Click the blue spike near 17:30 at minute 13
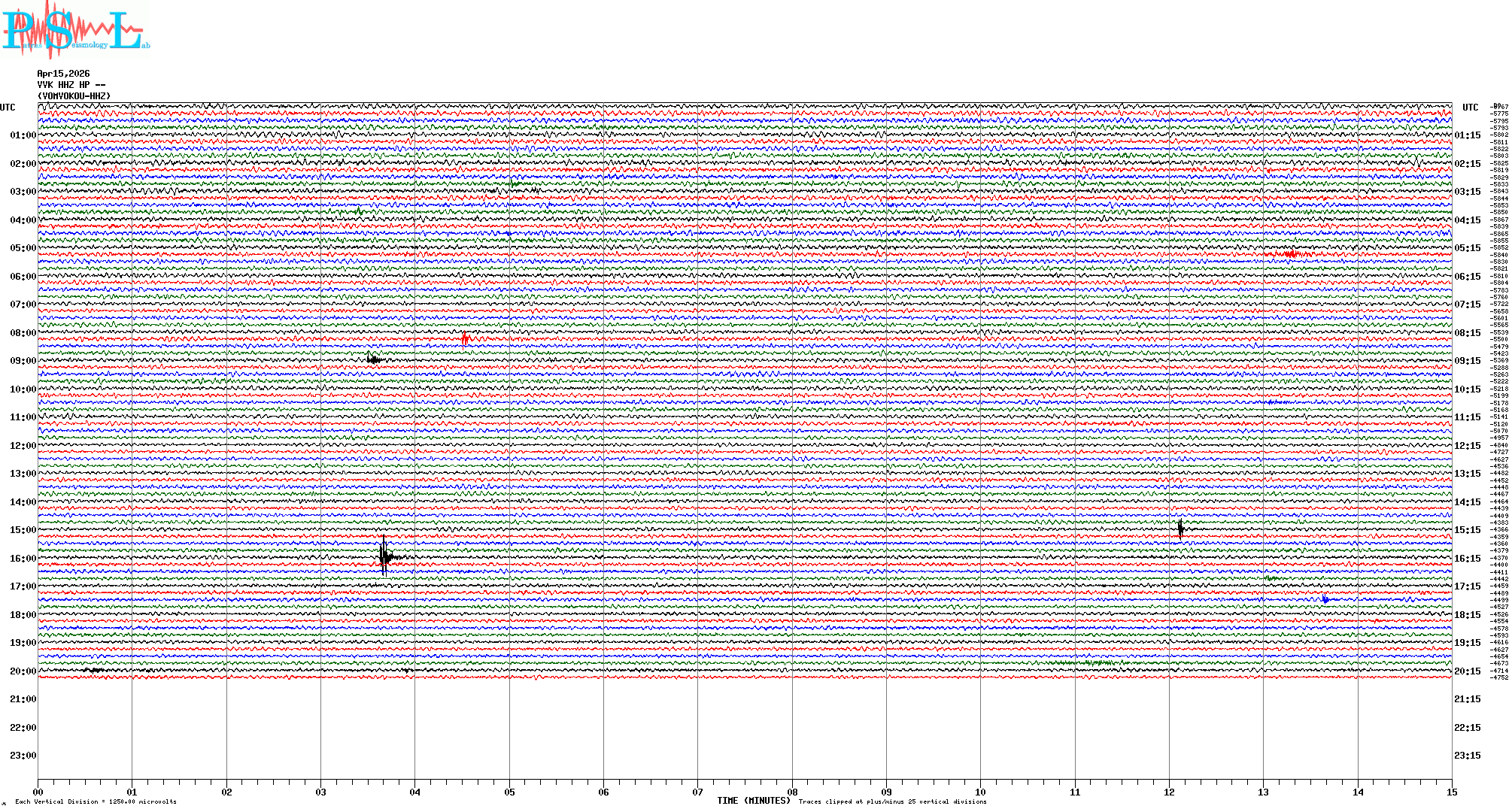 tap(1325, 599)
